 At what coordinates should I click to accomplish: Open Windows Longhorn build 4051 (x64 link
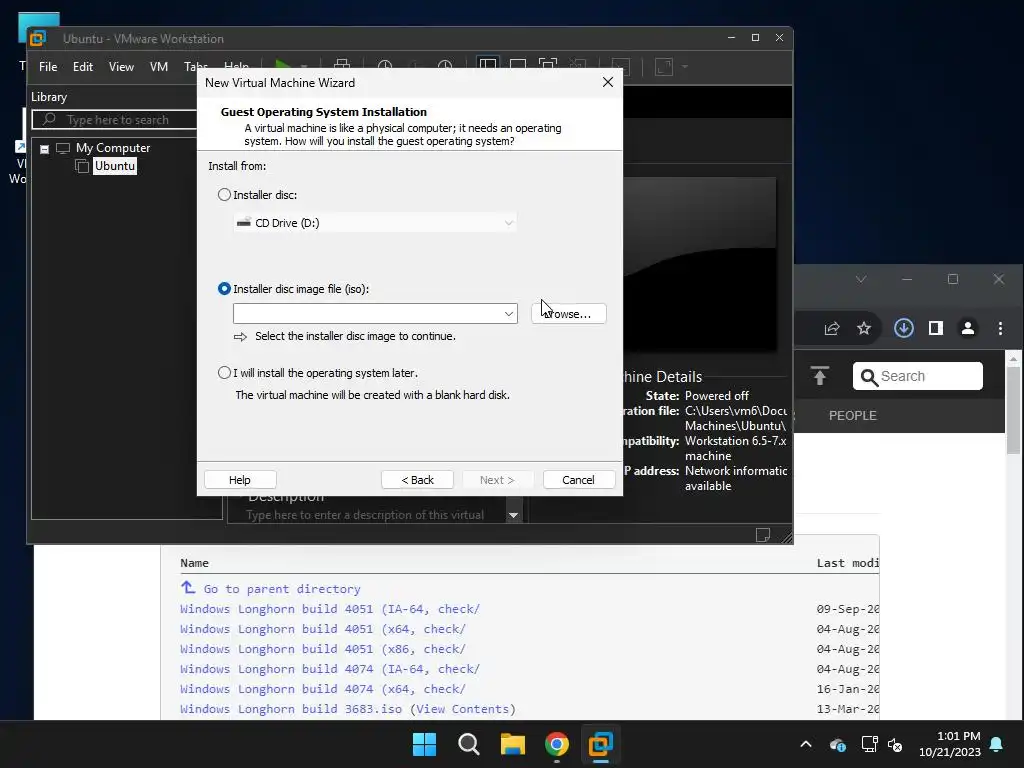pos(323,629)
